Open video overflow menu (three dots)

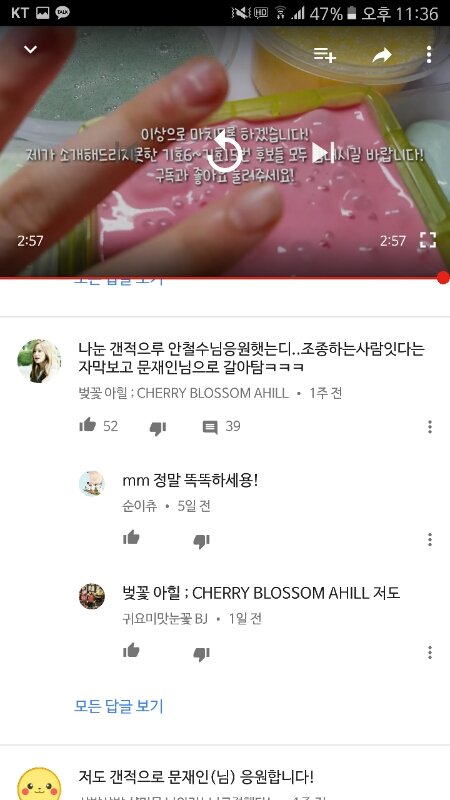429,54
